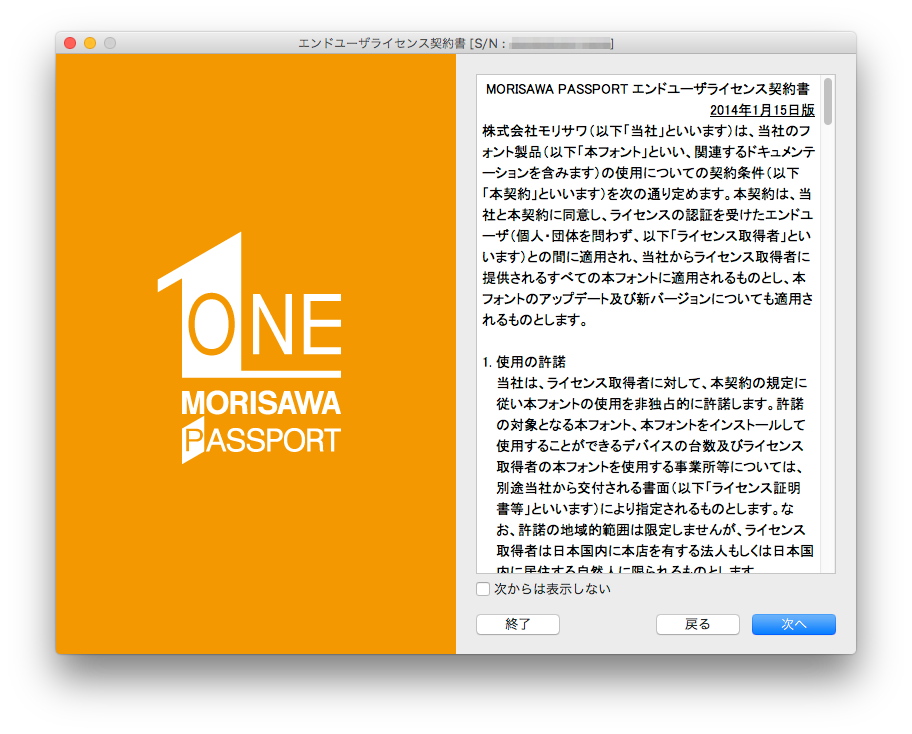Image resolution: width=912 pixels, height=734 pixels.
Task: Click the 次からは表示しない label text
Action: (x=552, y=589)
